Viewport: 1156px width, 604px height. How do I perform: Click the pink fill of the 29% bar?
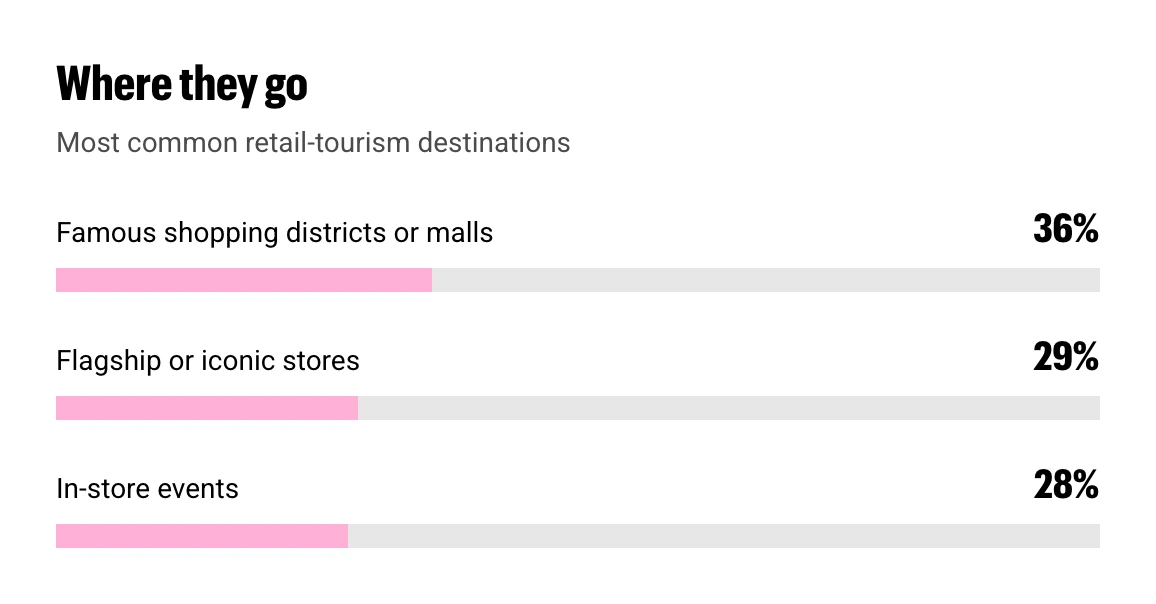point(207,408)
